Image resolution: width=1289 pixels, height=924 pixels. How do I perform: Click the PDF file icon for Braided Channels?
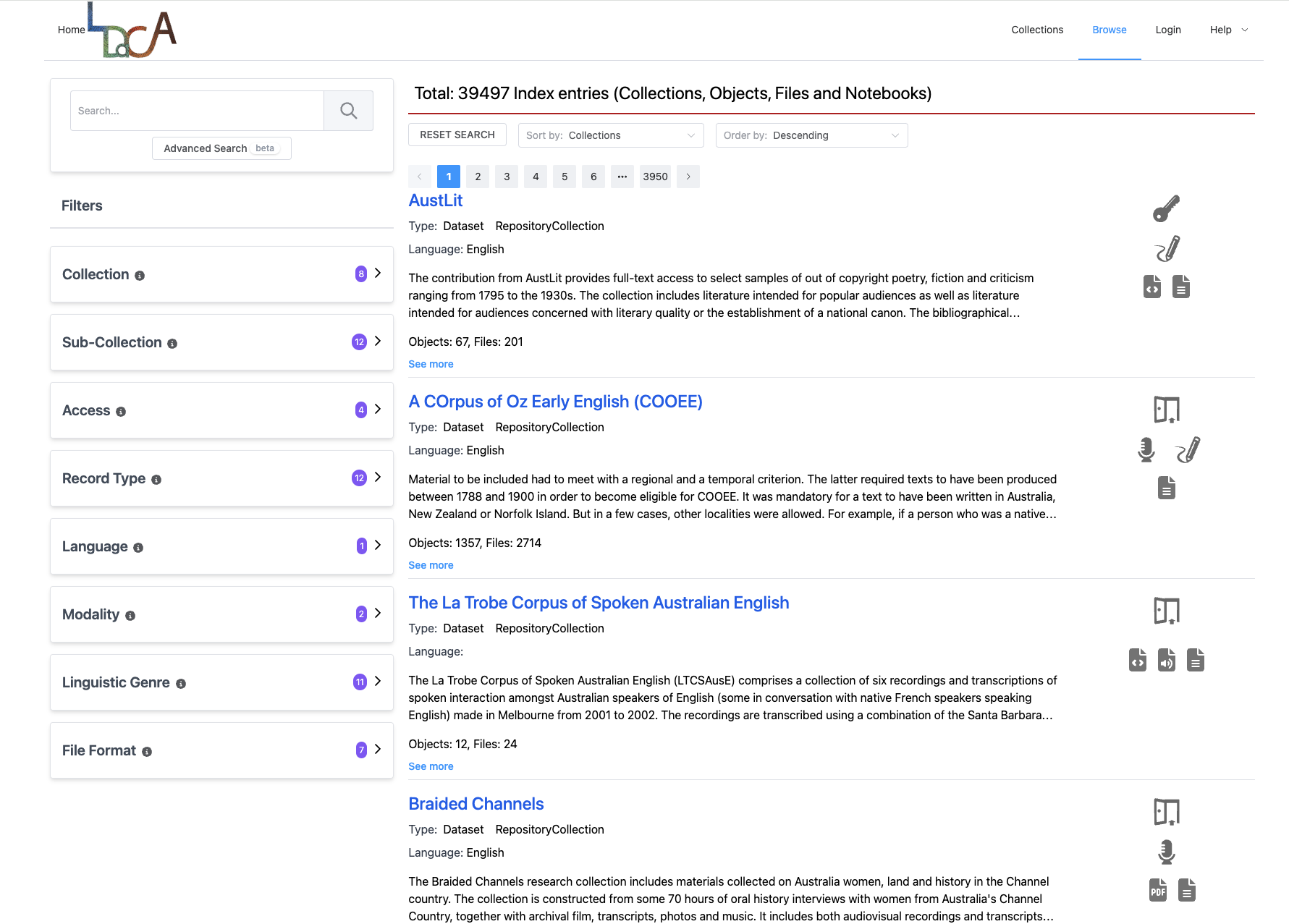(1157, 890)
